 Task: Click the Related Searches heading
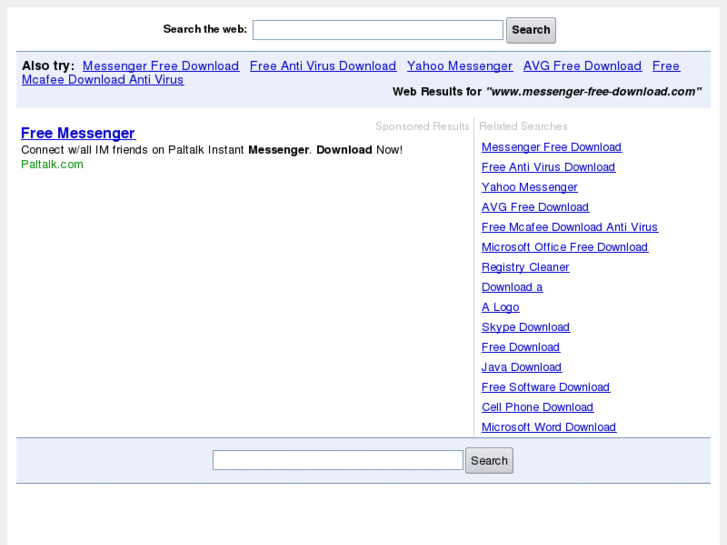523,126
